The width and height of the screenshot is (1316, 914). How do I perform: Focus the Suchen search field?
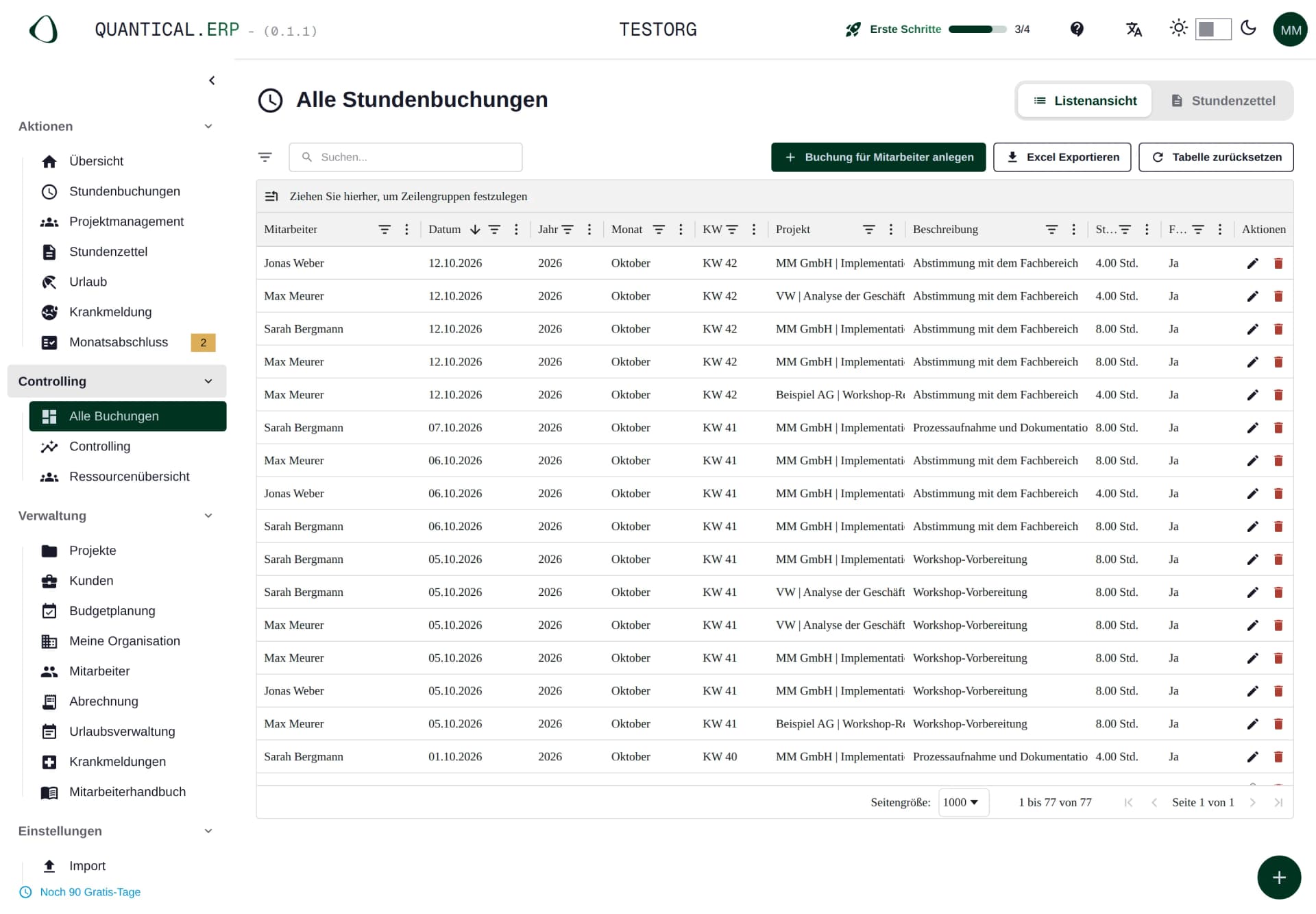(x=406, y=157)
